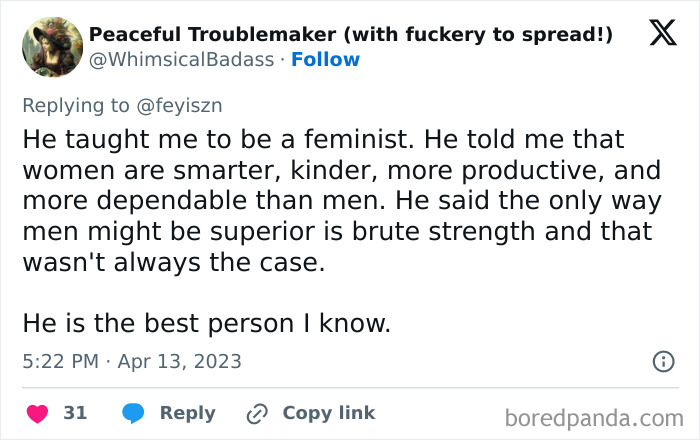Click the 'He is the best person' line
Image resolution: width=700 pixels, height=440 pixels.
[x=205, y=324]
